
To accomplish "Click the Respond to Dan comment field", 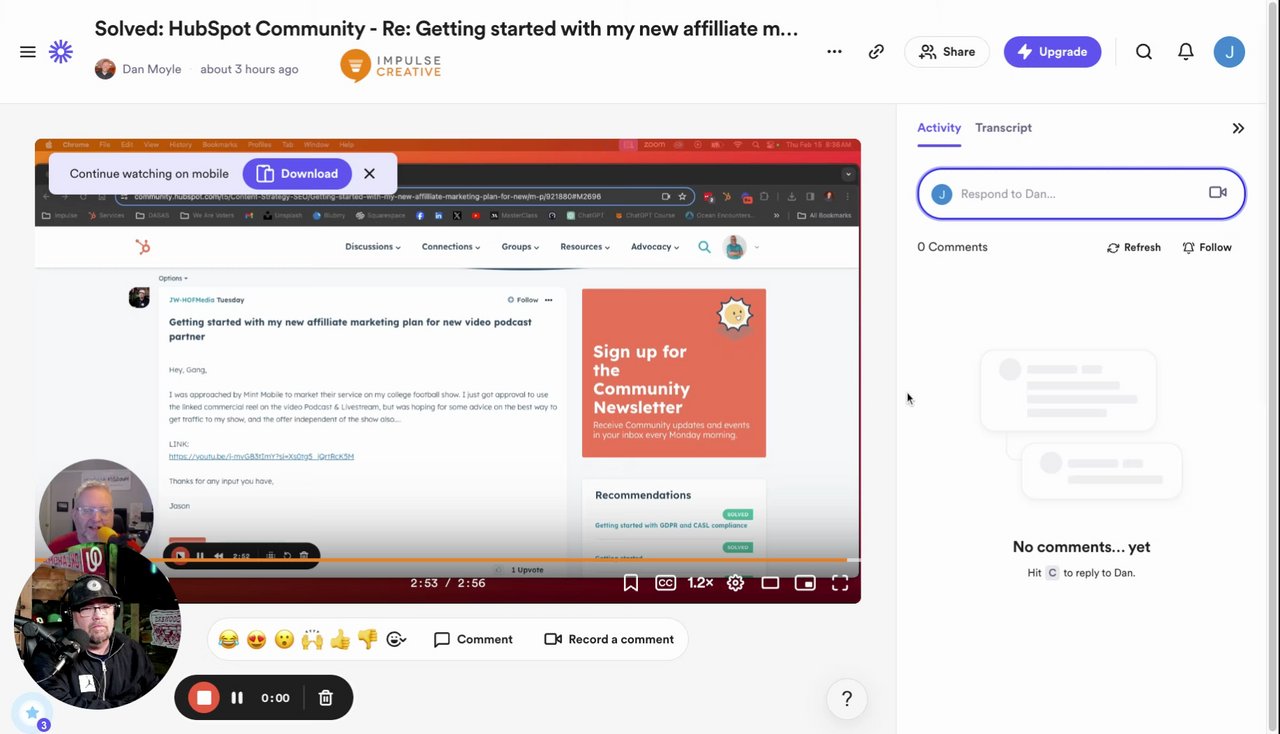I will 1081,193.
